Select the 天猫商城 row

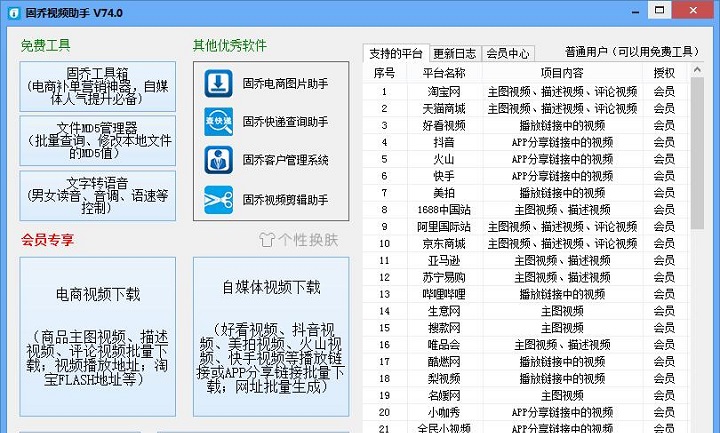525,108
